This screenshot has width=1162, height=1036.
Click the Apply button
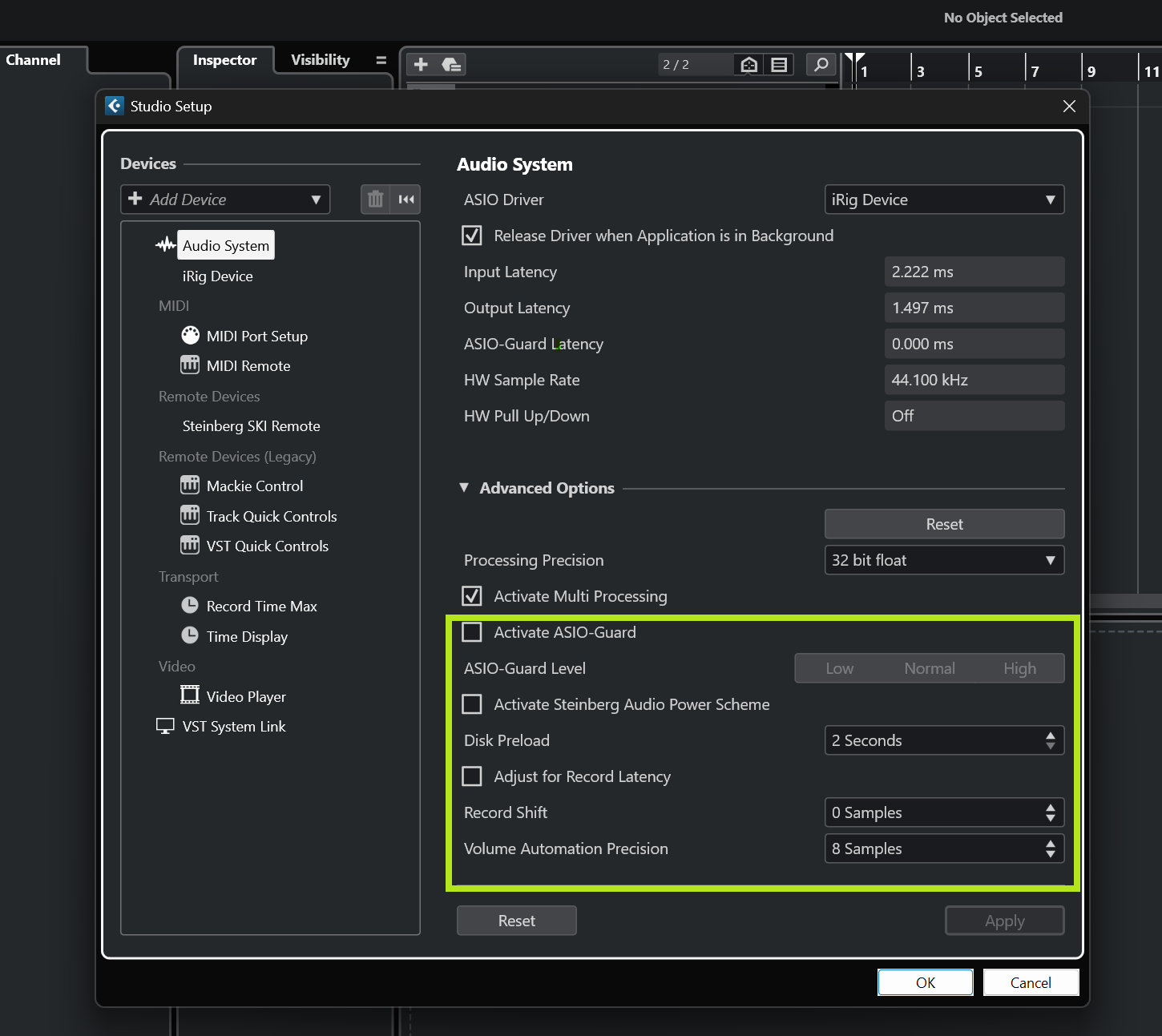[x=1005, y=921]
